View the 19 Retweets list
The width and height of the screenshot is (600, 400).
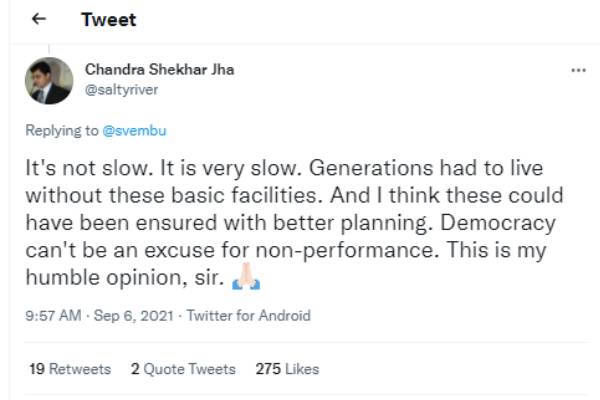(x=69, y=369)
